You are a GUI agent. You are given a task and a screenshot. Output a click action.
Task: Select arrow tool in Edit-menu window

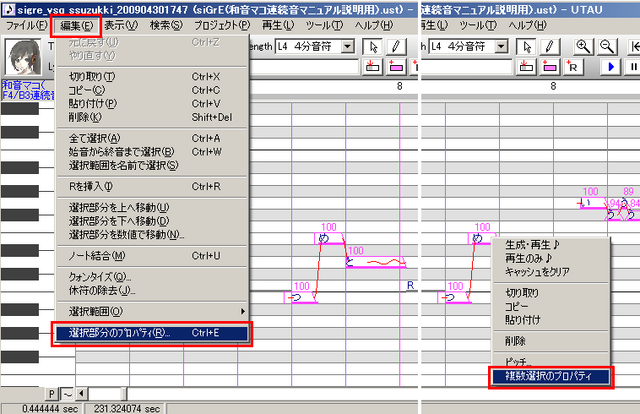click(373, 47)
